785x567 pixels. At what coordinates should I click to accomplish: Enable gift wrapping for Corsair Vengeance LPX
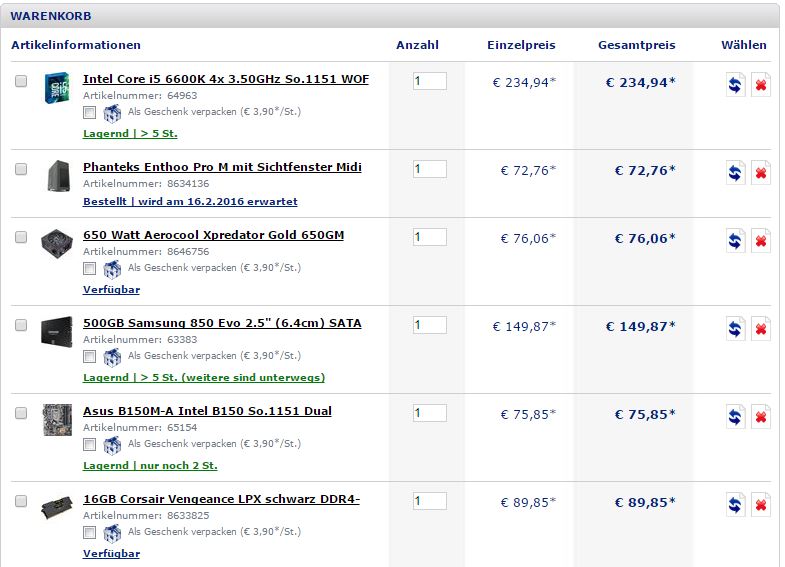click(90, 533)
